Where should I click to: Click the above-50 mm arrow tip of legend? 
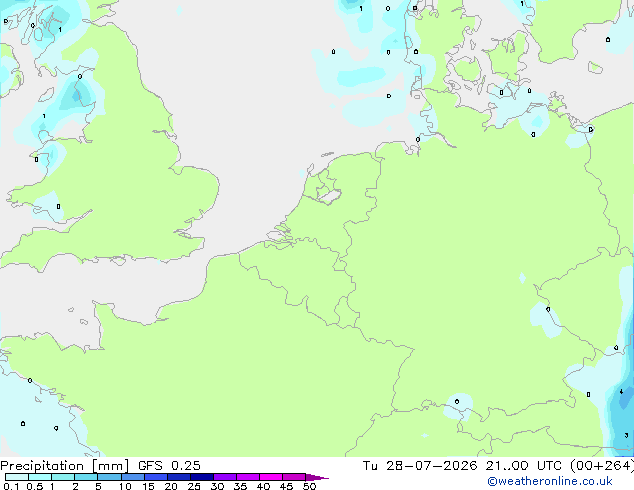coord(317,477)
